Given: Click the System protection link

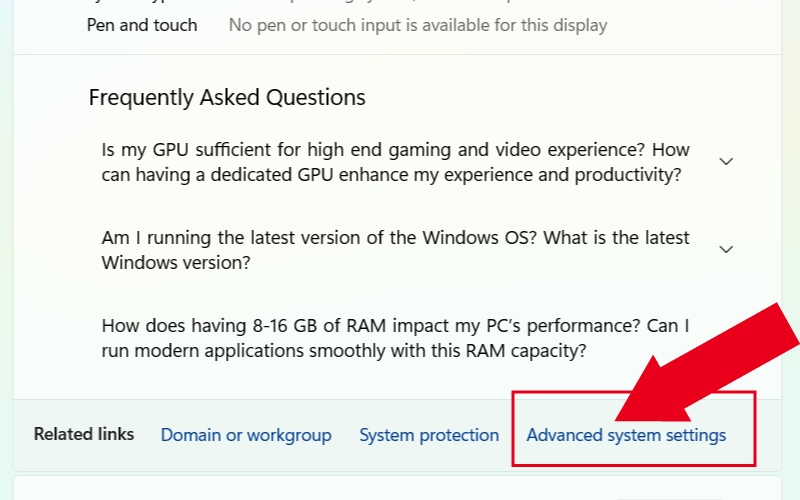Looking at the screenshot, I should coord(429,435).
